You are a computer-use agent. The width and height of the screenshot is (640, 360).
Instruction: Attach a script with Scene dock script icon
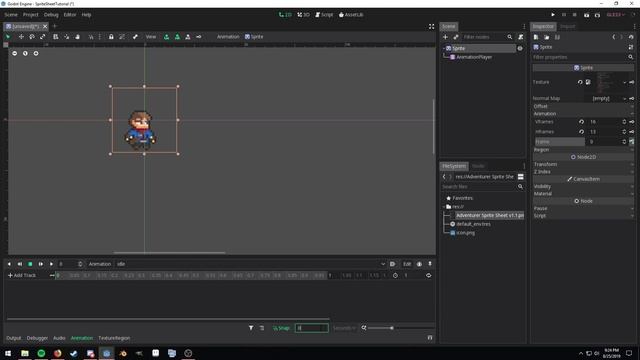point(520,37)
